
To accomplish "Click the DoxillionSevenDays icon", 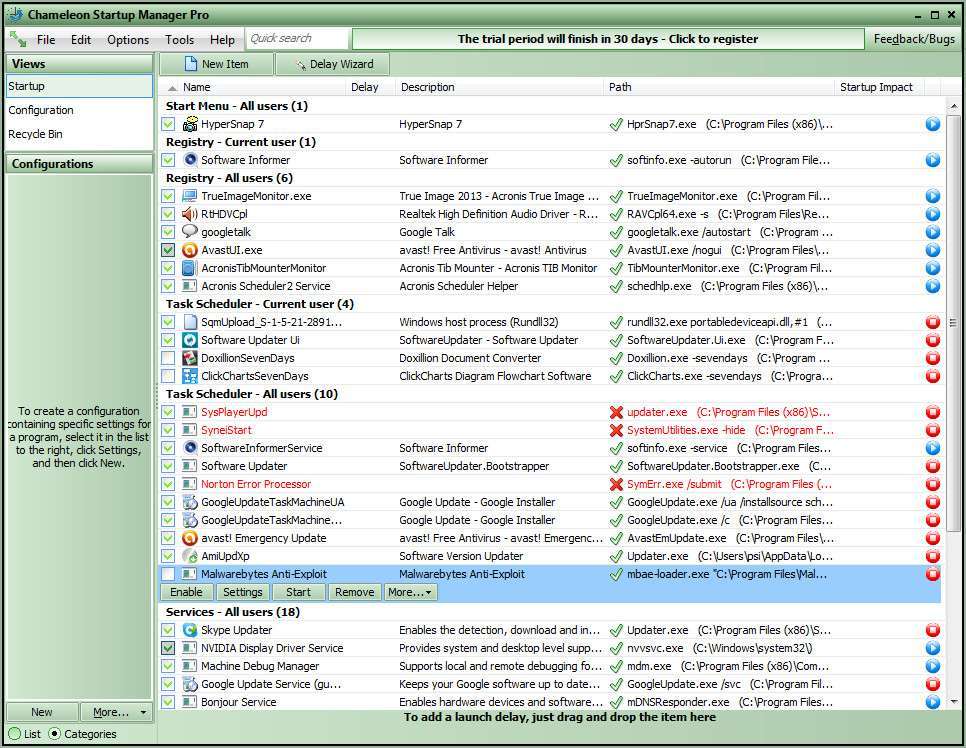I will (190, 358).
